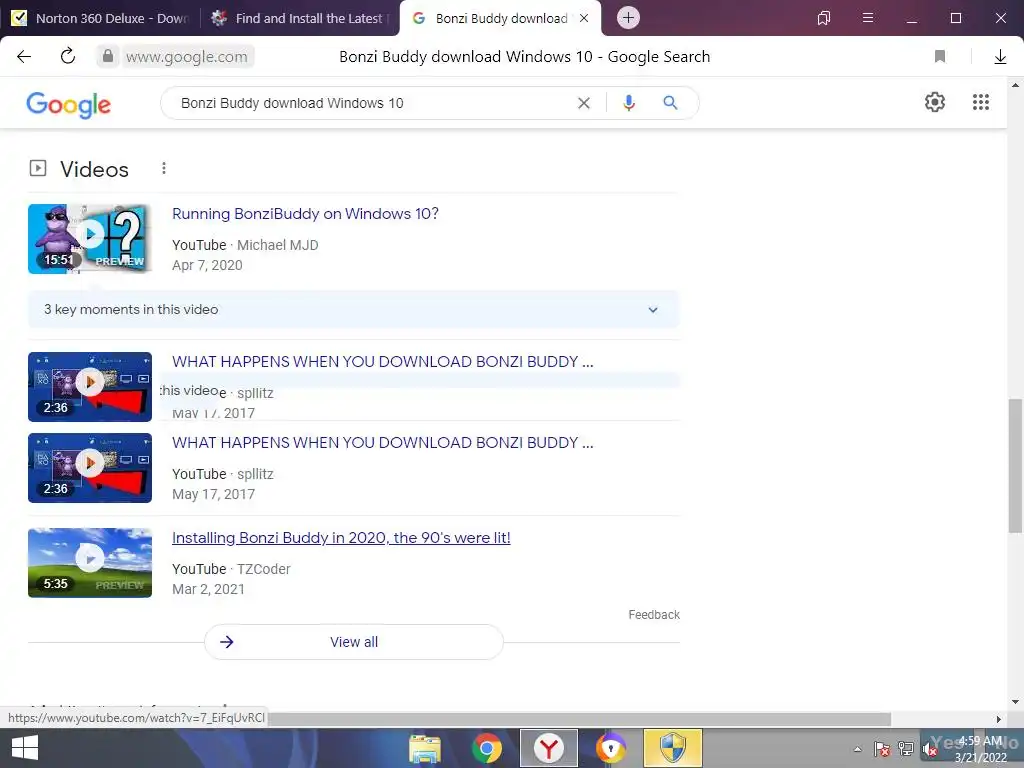Open the Google apps grid
This screenshot has width=1024, height=768.
(980, 102)
